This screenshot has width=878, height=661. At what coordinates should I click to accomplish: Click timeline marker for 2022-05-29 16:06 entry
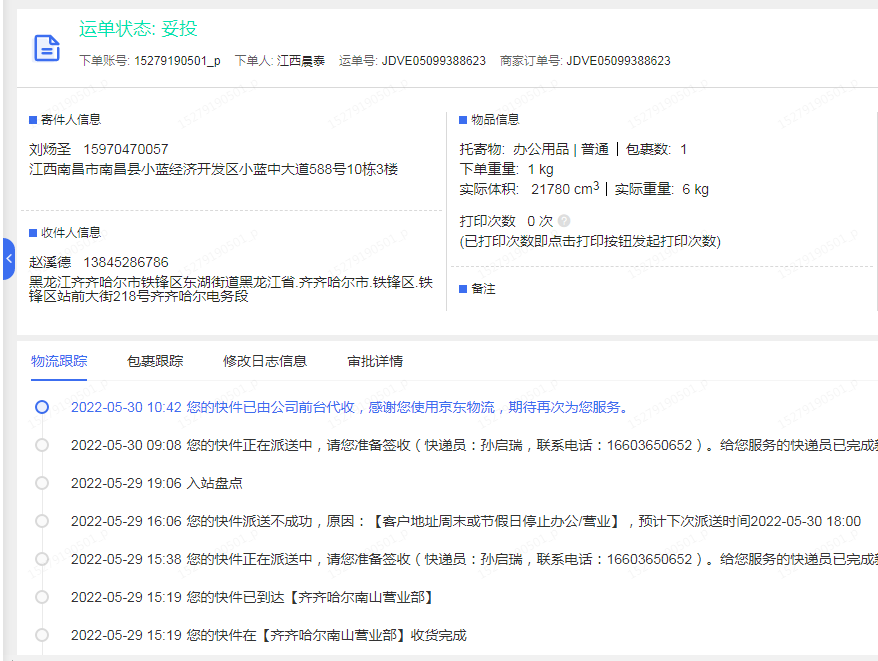(x=42, y=521)
